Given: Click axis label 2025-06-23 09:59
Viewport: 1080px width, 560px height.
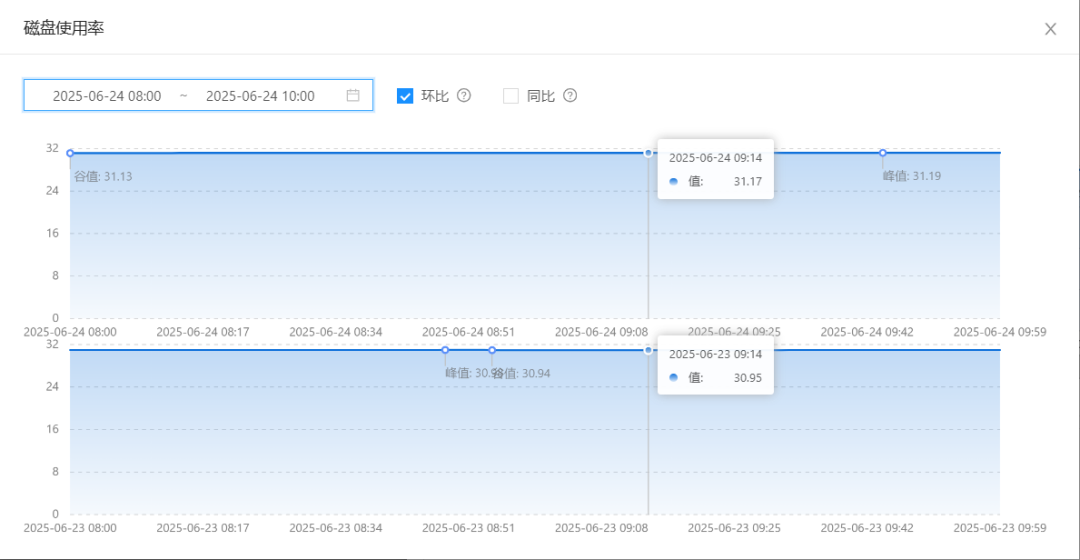Looking at the screenshot, I should (x=999, y=528).
